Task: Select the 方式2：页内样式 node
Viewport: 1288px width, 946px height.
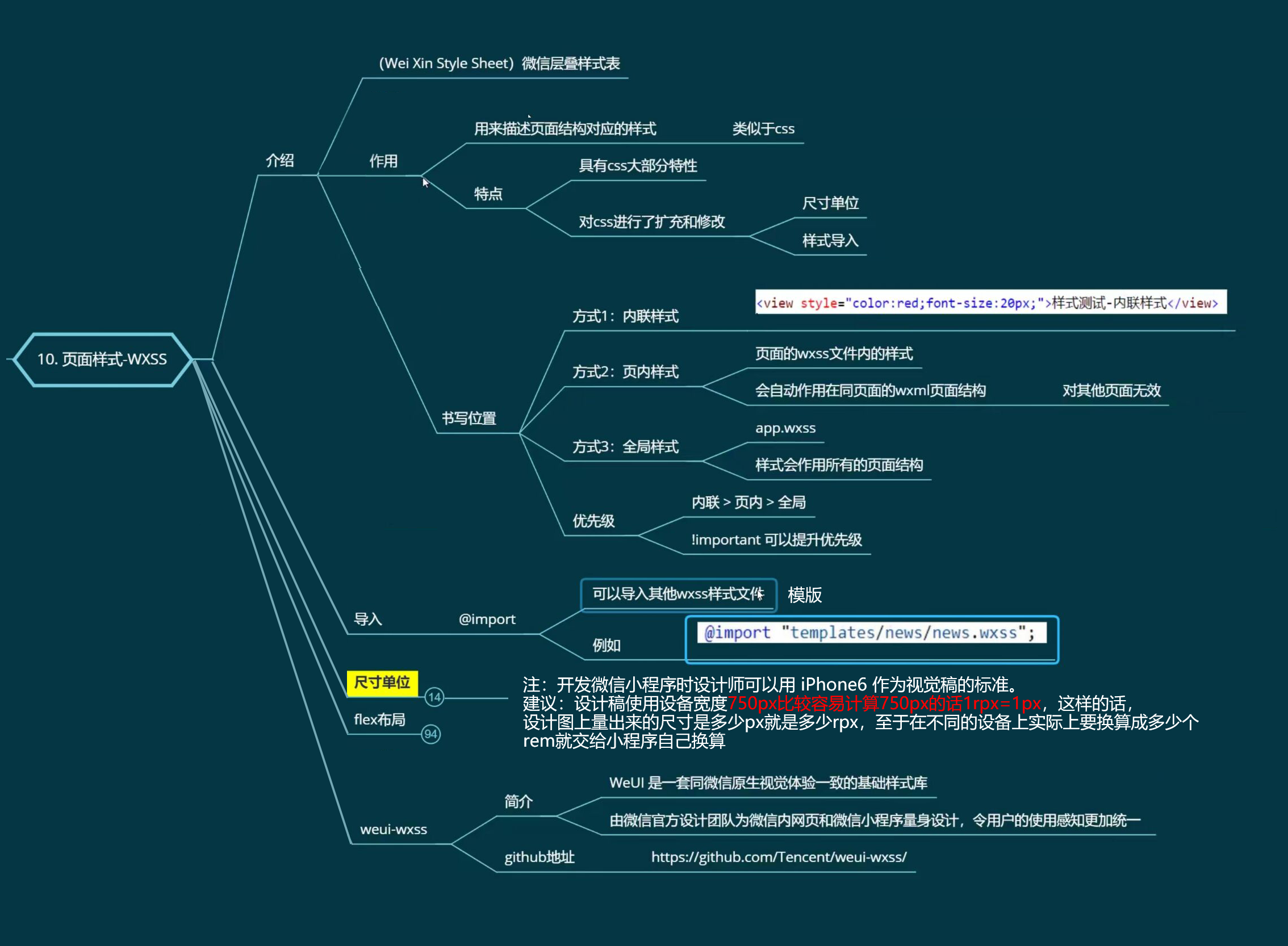Action: (x=625, y=371)
